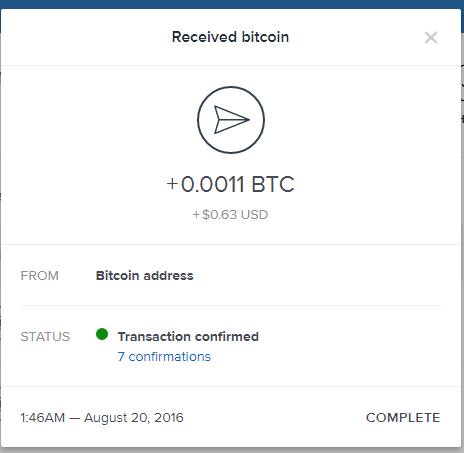
Task: Open the 7 confirmations link
Action: pyautogui.click(x=164, y=357)
